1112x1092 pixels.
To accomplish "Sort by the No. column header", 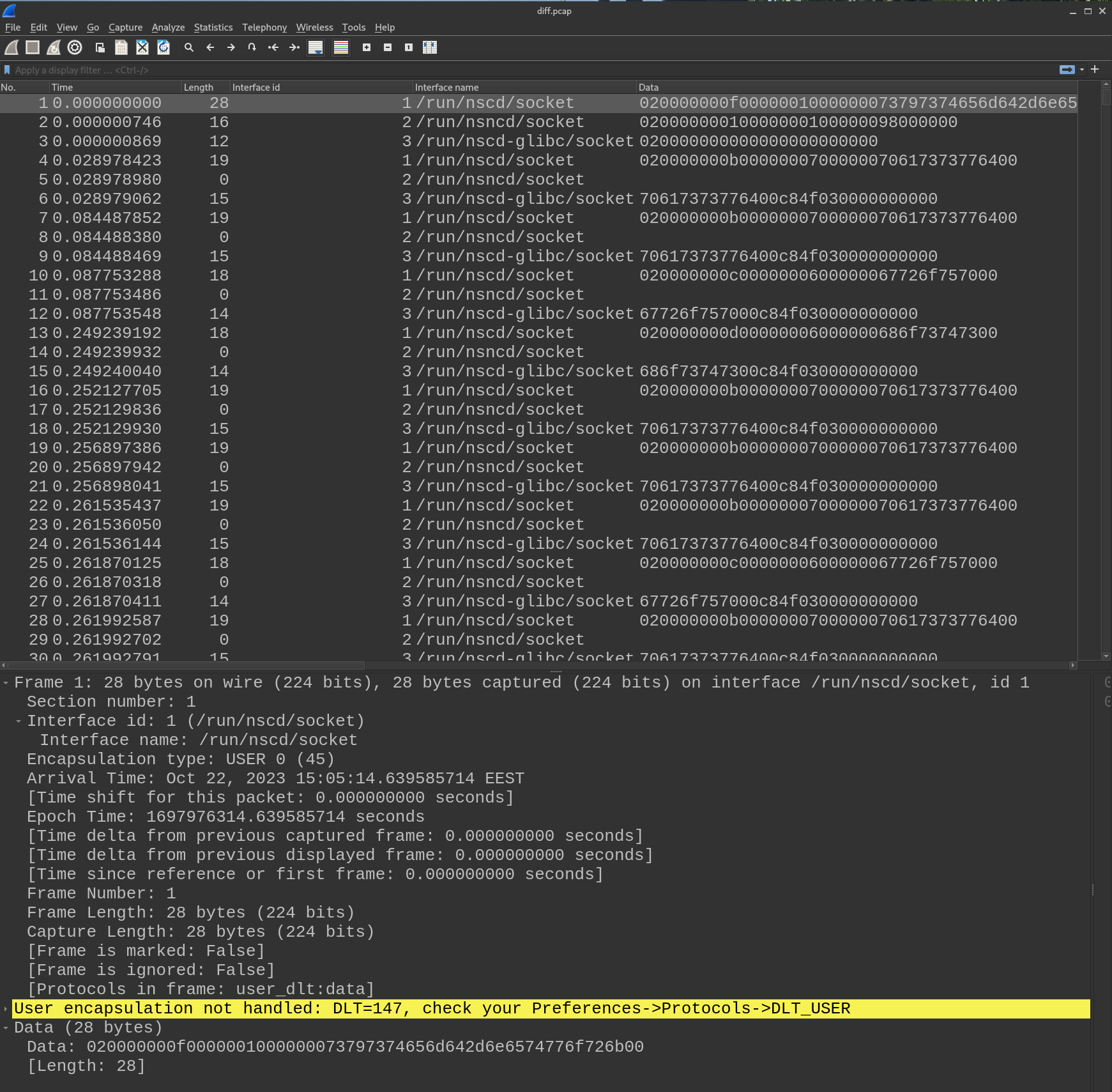I will [x=25, y=87].
